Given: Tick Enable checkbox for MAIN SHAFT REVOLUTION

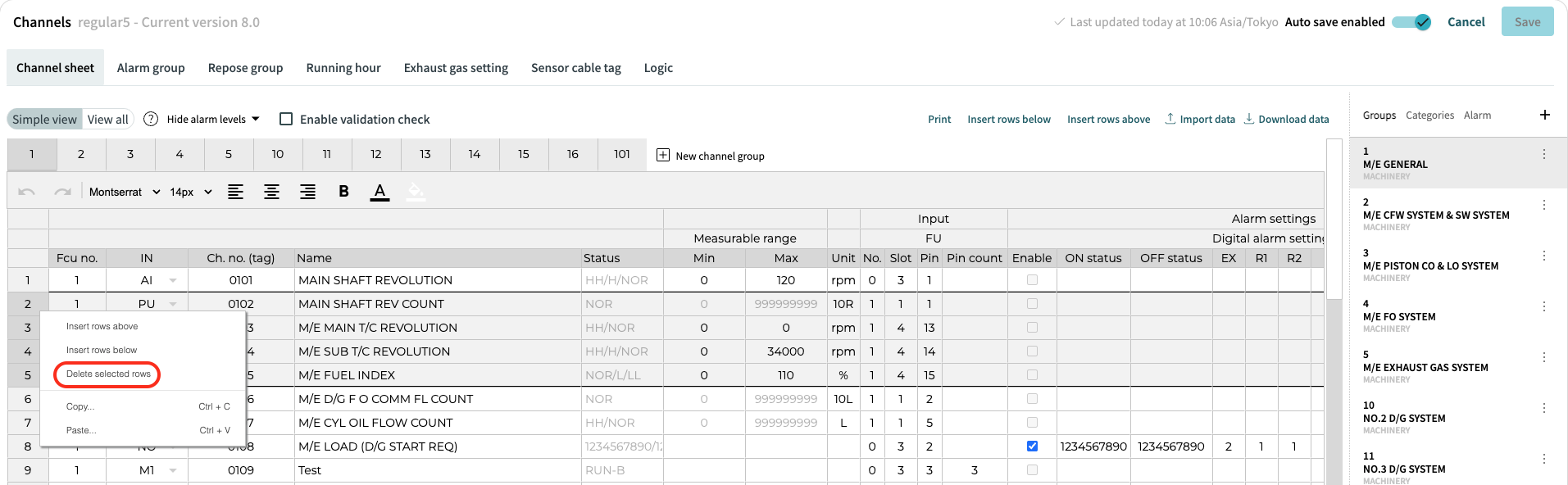Looking at the screenshot, I should click(x=1032, y=280).
